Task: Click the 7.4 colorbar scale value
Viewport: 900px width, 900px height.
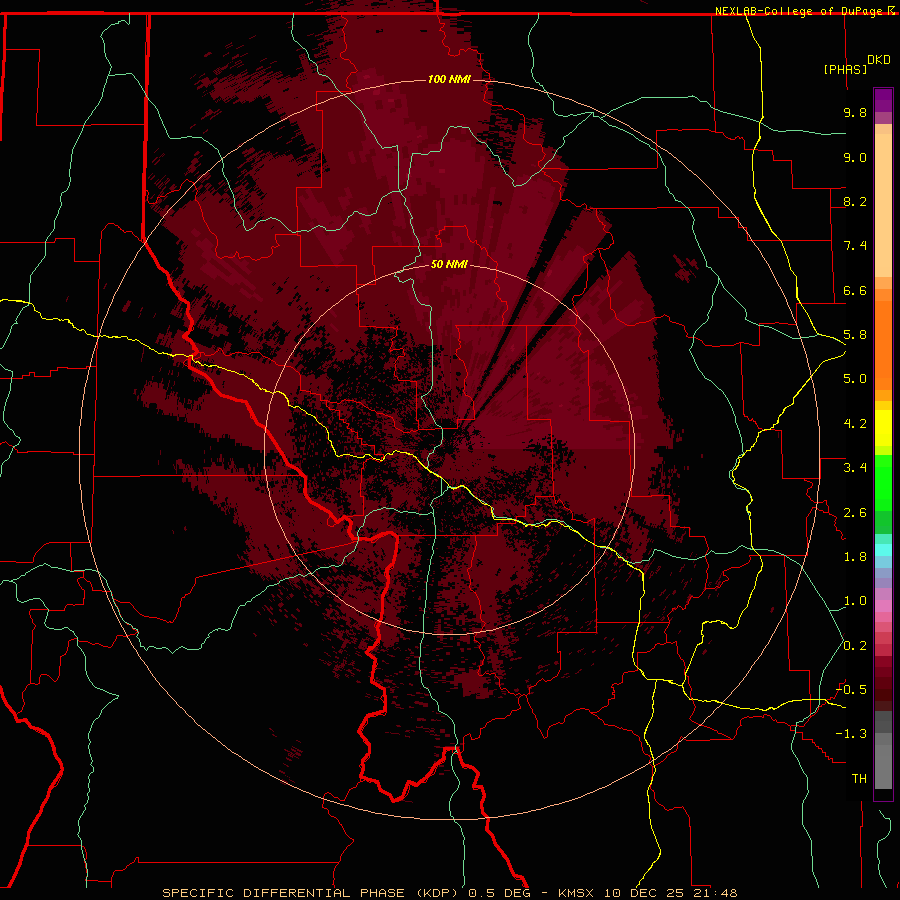Action: coord(855,246)
